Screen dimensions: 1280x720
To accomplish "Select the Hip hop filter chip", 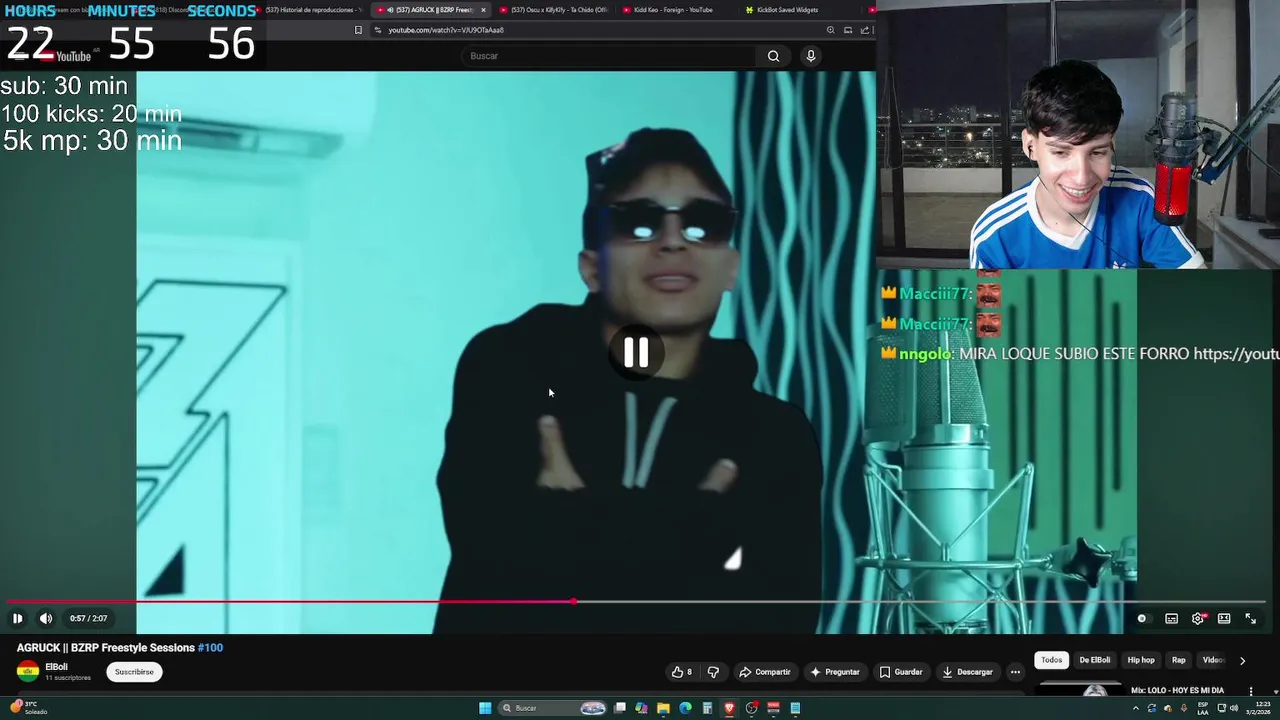I will click(x=1141, y=660).
